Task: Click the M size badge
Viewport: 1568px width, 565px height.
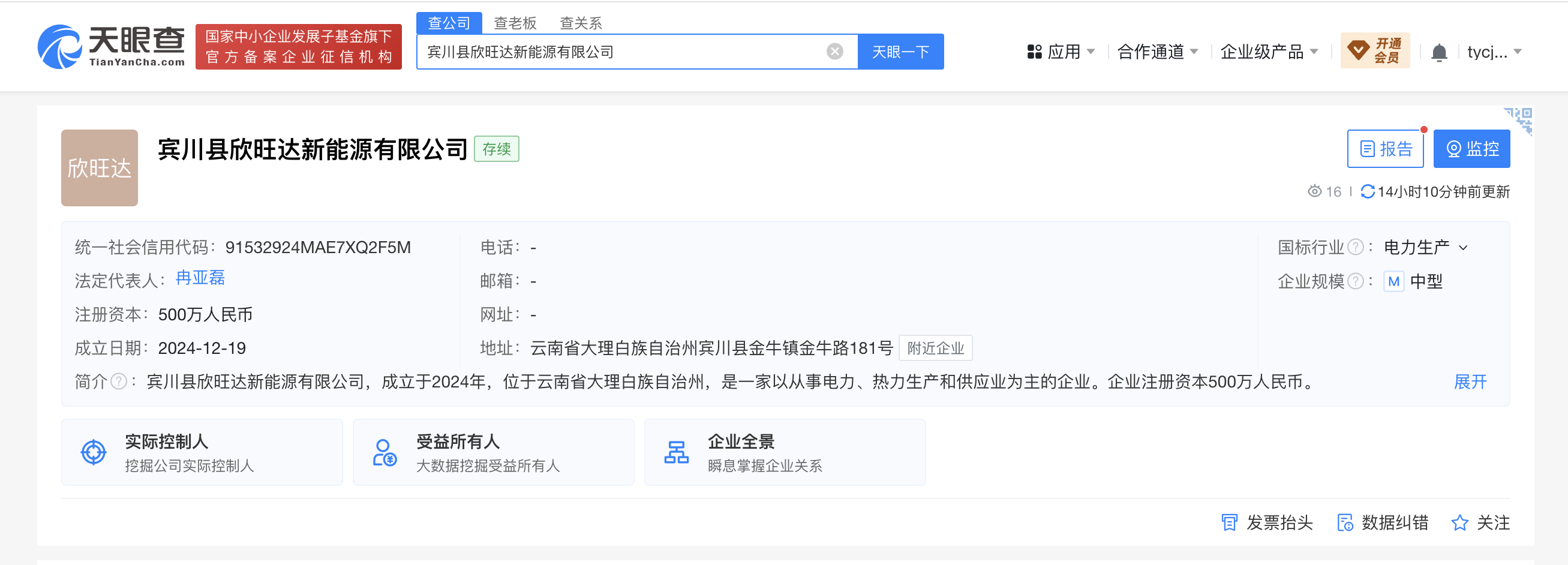Action: (x=1393, y=281)
